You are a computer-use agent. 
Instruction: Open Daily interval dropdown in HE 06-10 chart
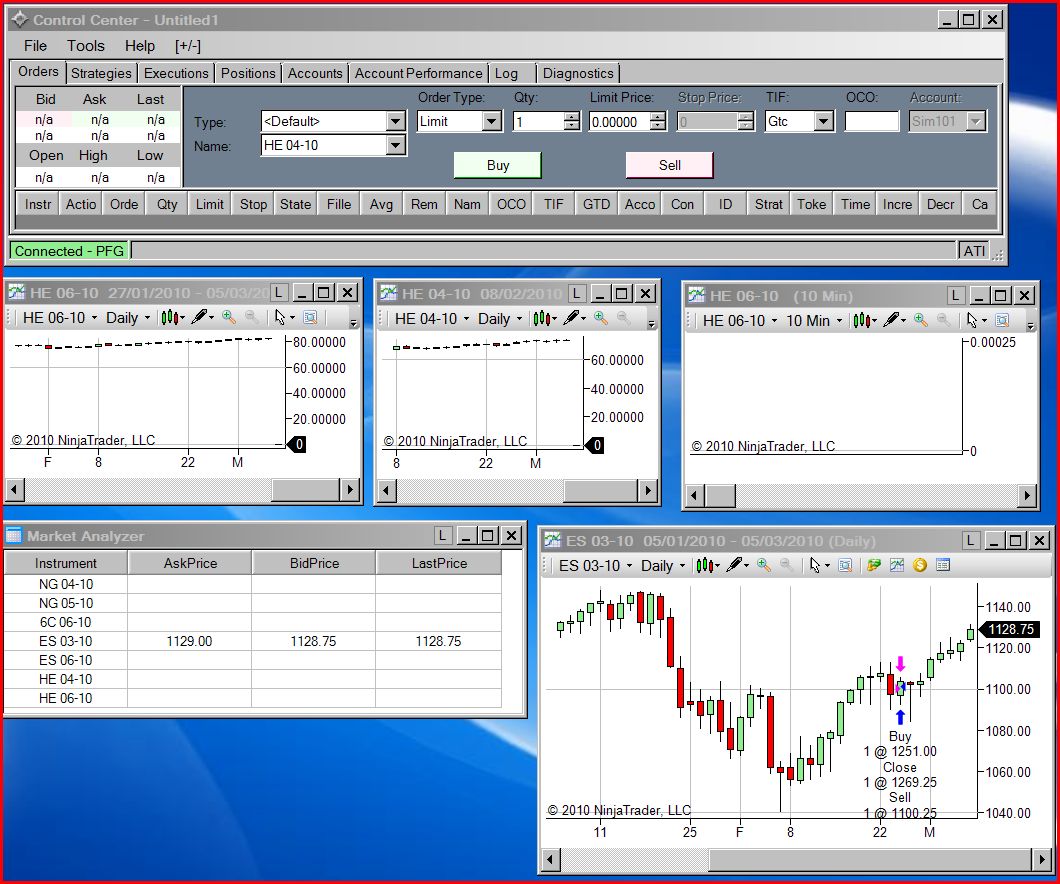[128, 318]
